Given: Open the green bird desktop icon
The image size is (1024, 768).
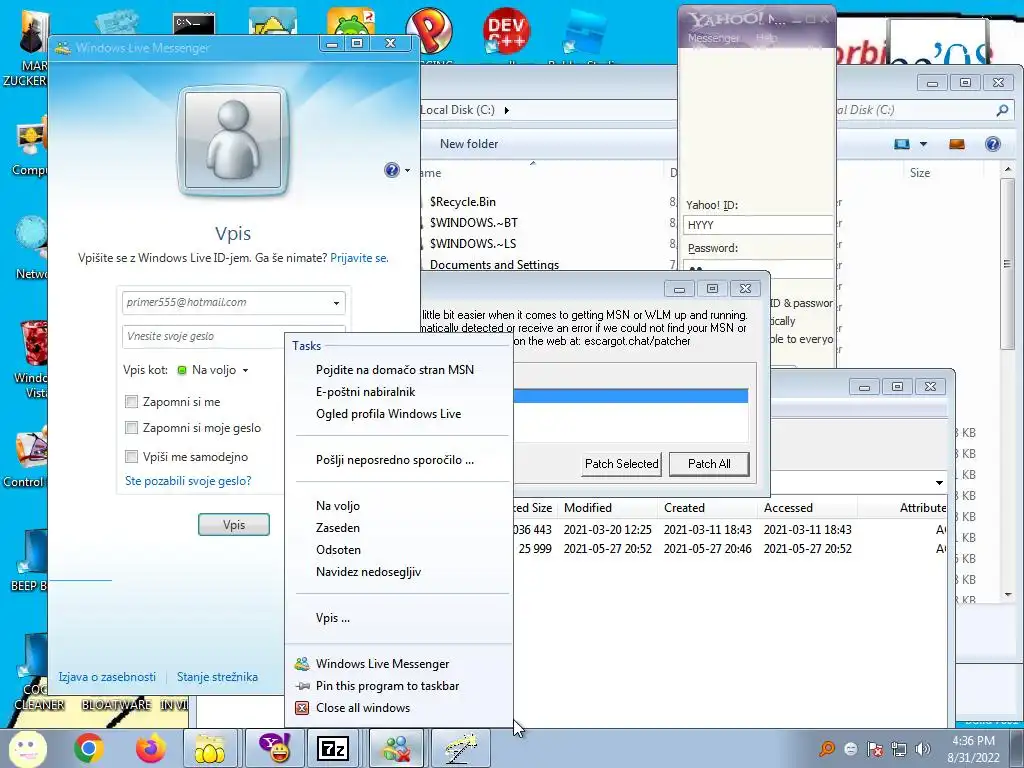Looking at the screenshot, I should point(351,24).
